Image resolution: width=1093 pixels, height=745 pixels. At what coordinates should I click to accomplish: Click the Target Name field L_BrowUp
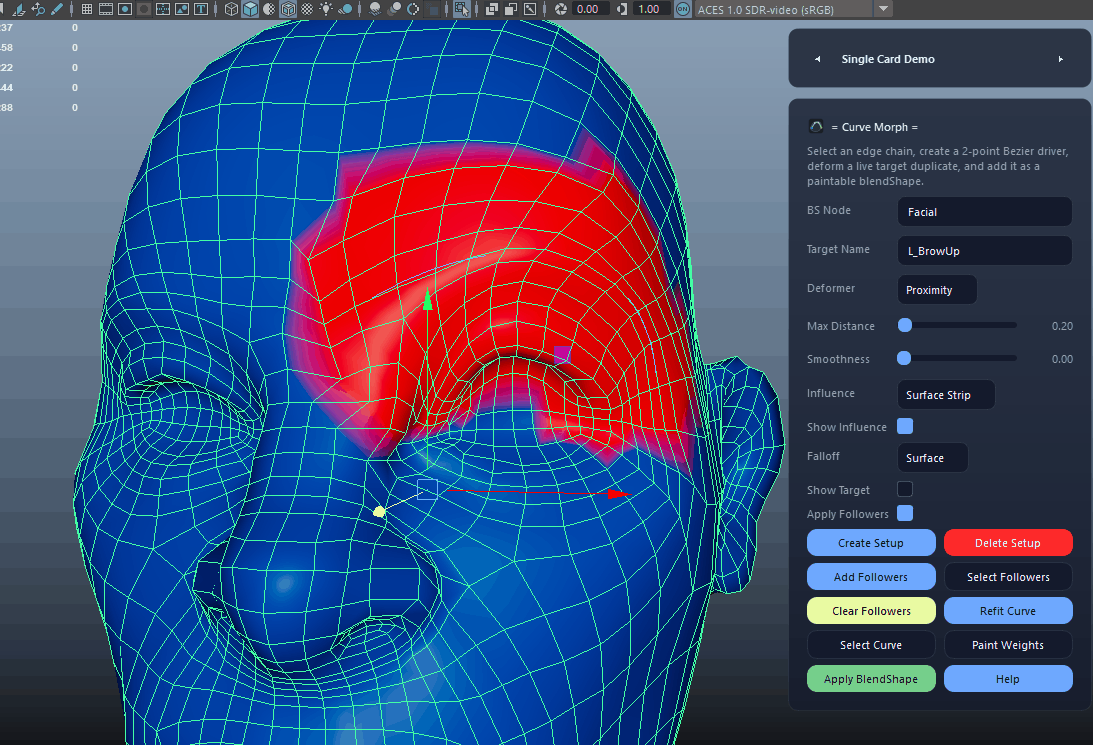(984, 250)
